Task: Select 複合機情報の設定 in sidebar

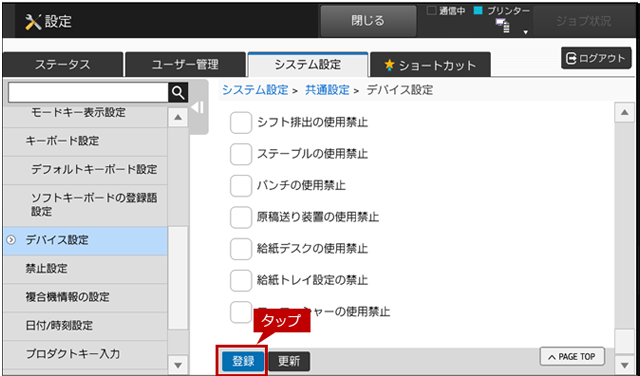Action: [85, 298]
